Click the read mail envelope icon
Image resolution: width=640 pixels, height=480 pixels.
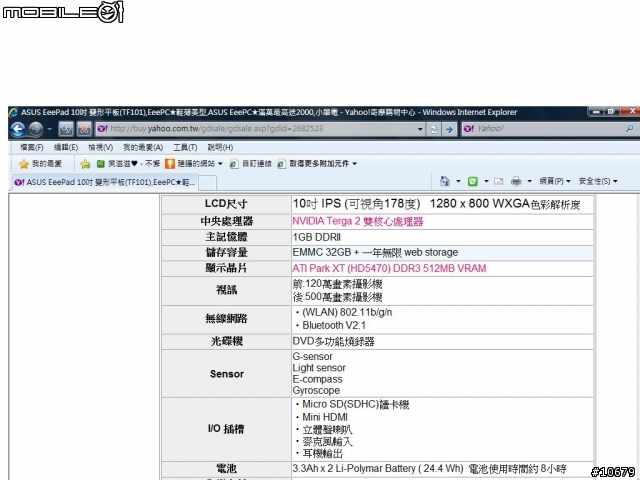(x=498, y=181)
